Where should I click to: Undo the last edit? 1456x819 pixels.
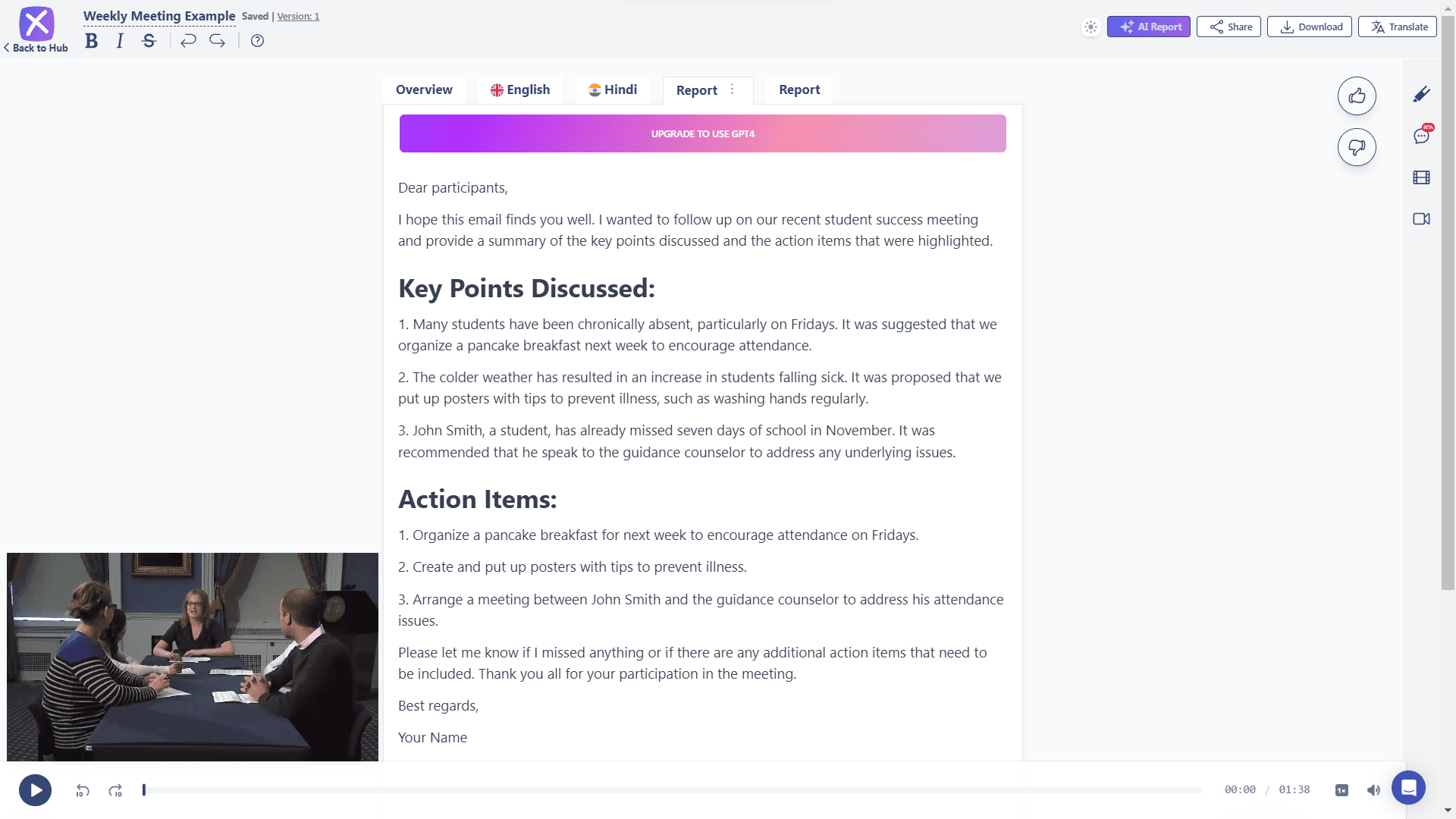(x=187, y=41)
